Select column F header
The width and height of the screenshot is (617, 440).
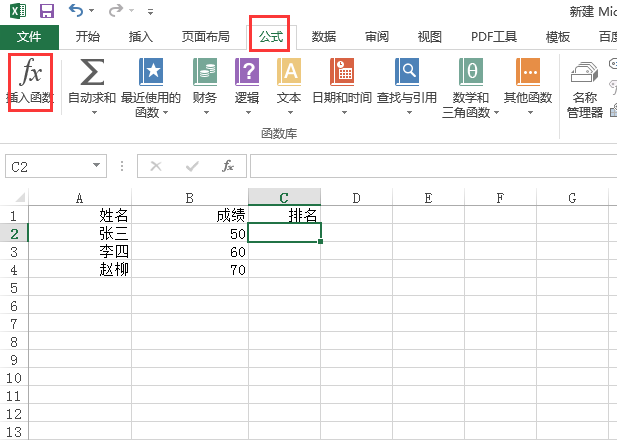[500, 198]
